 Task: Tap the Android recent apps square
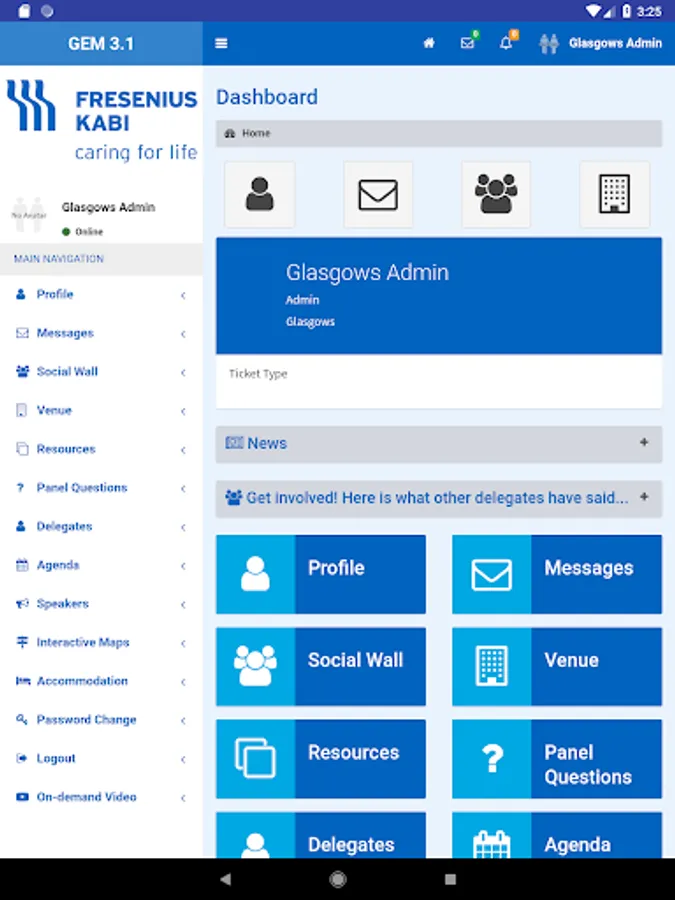click(x=451, y=879)
